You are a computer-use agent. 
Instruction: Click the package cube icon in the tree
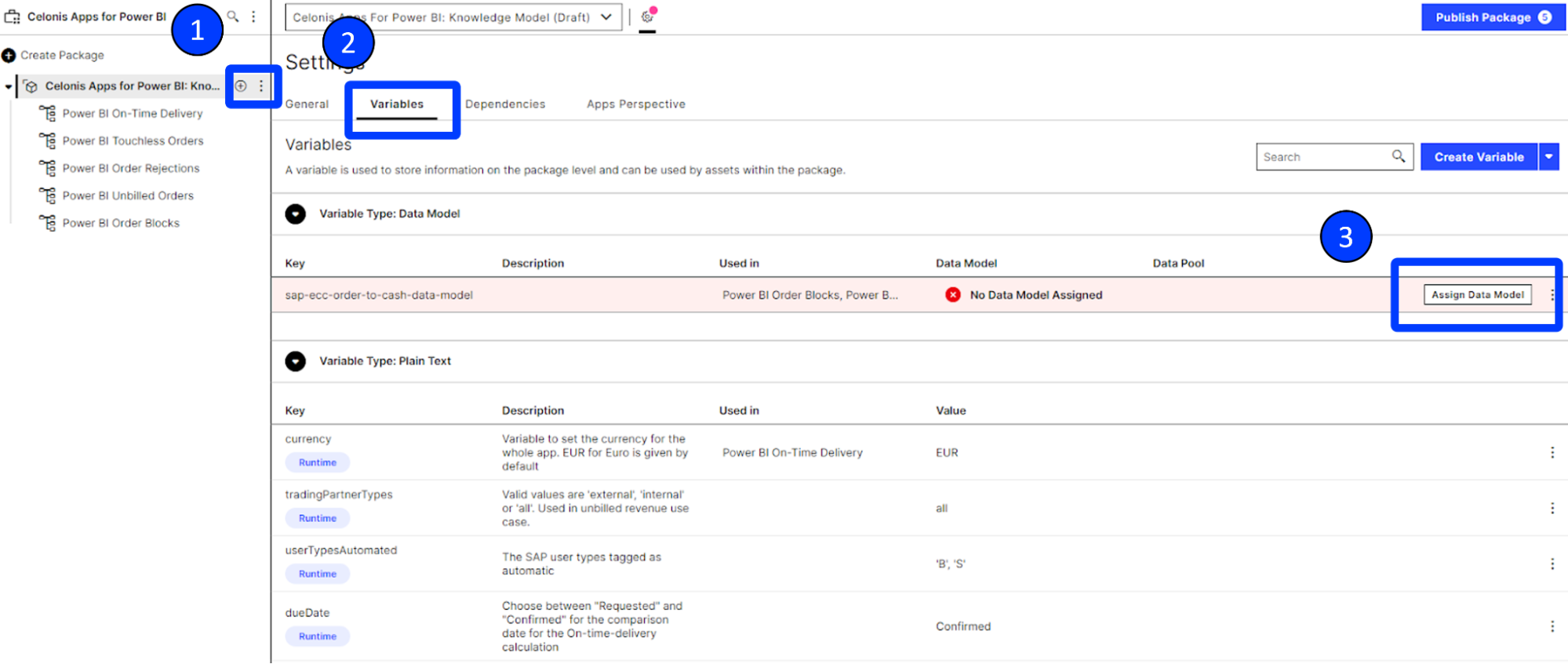(x=31, y=86)
